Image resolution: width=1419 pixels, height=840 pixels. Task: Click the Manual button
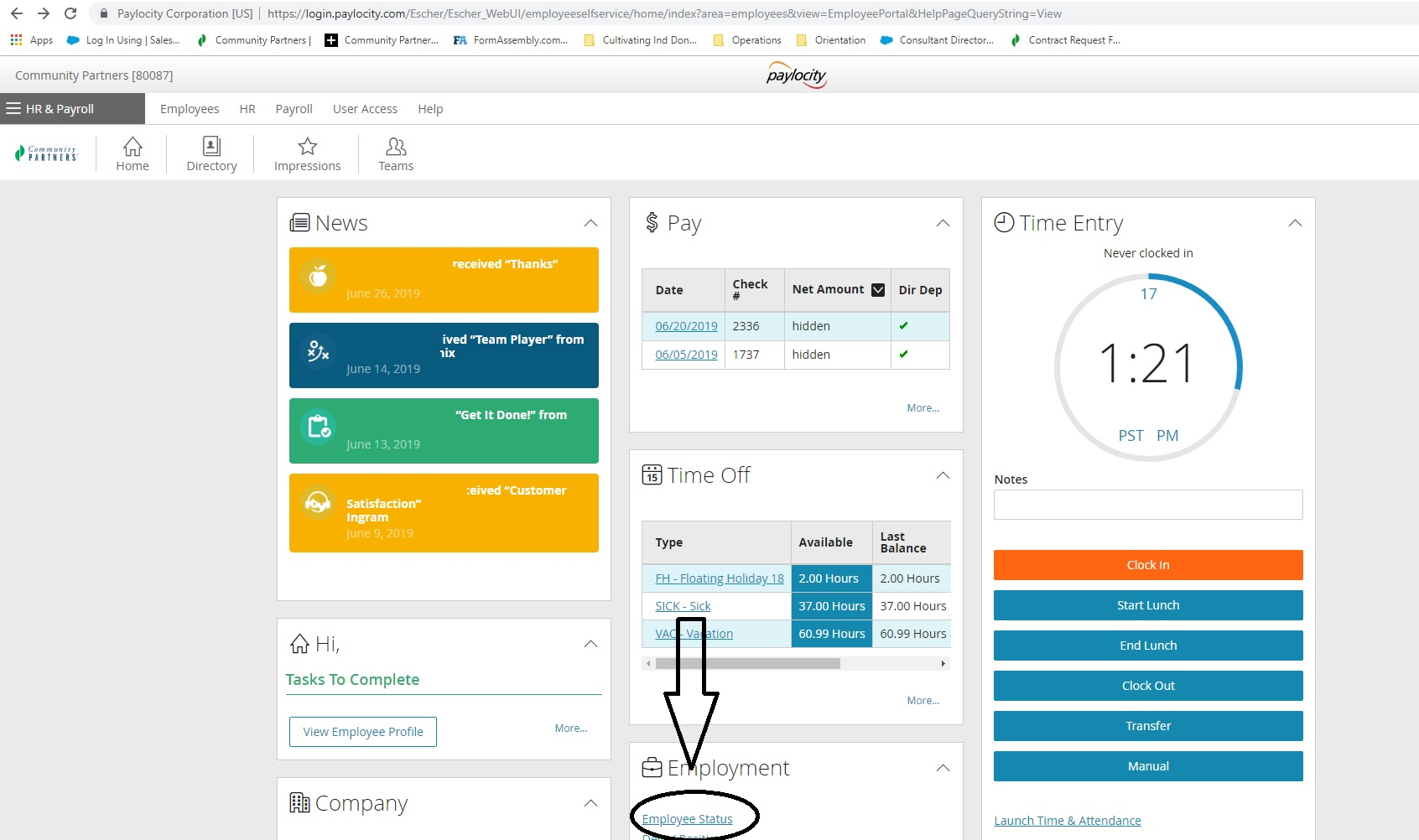pos(1148,766)
